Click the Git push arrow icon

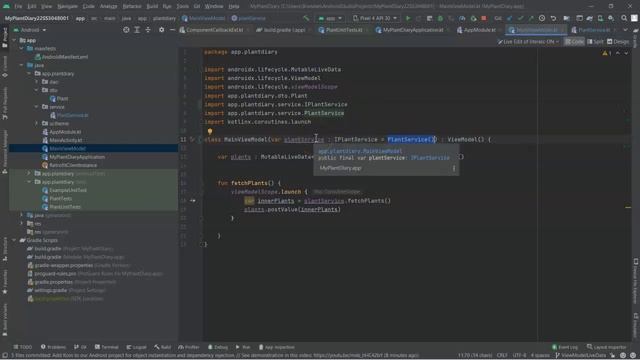click(531, 18)
